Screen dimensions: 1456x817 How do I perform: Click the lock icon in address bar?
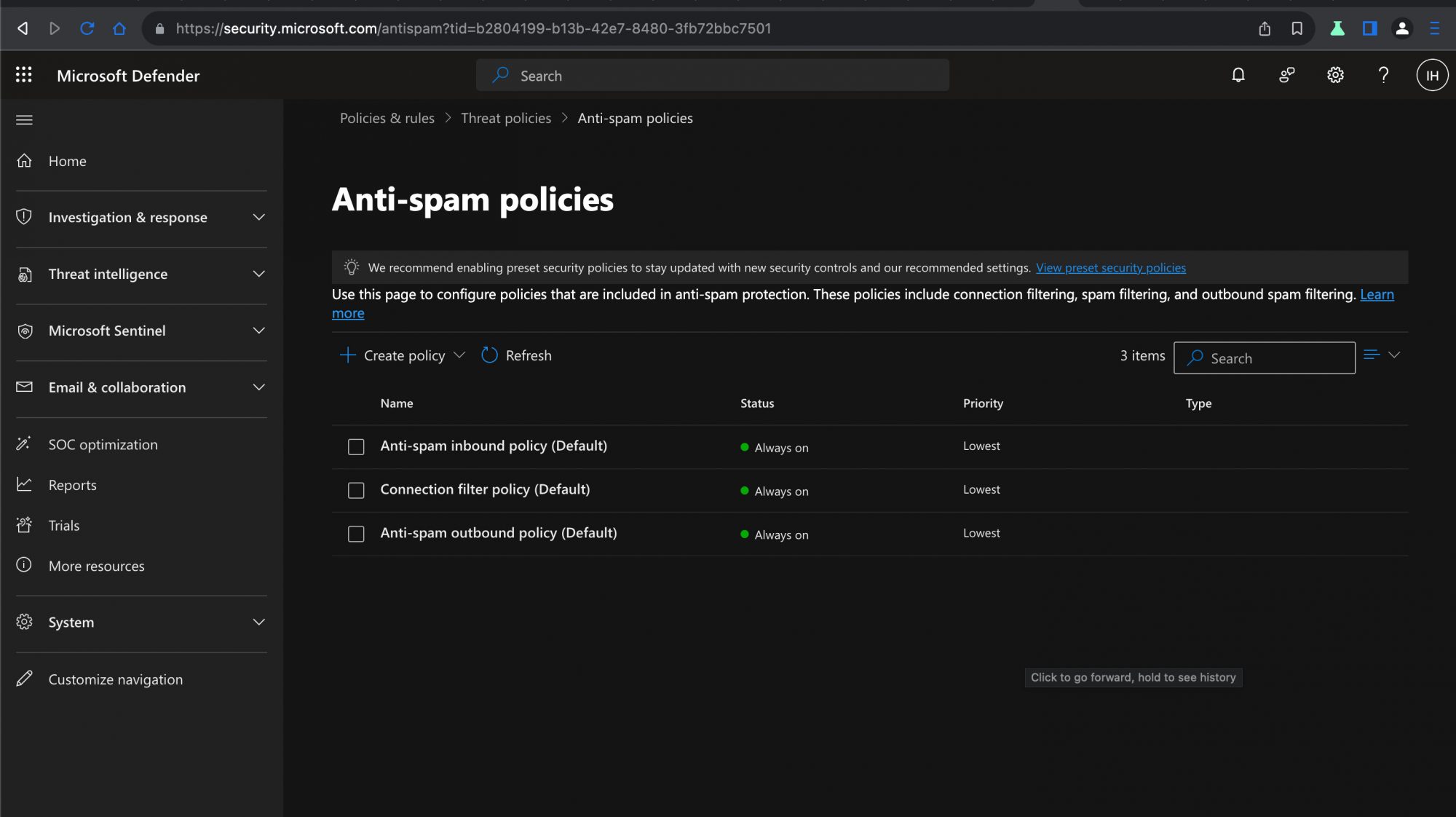pyautogui.click(x=159, y=28)
